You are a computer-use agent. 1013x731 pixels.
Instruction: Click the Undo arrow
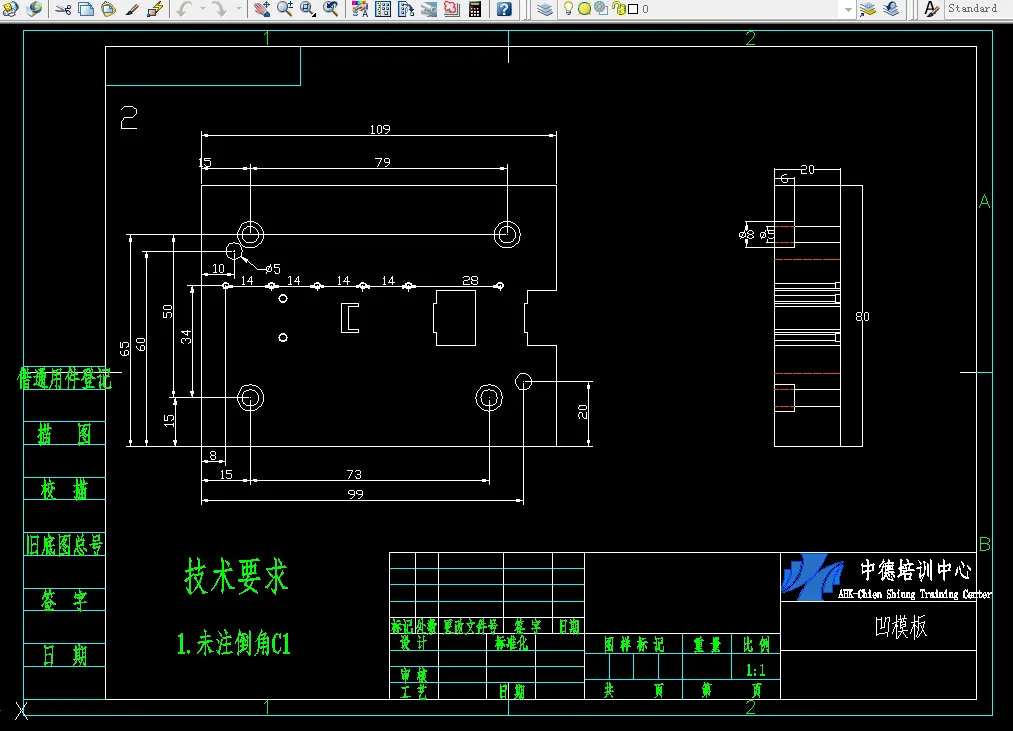(184, 8)
